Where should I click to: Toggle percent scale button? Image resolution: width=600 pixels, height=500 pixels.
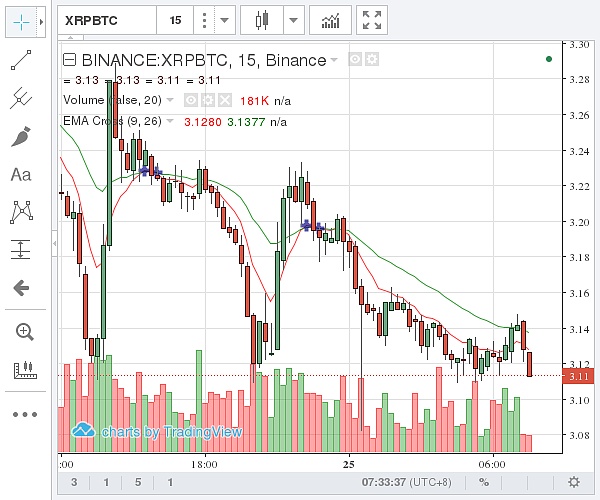[484, 482]
